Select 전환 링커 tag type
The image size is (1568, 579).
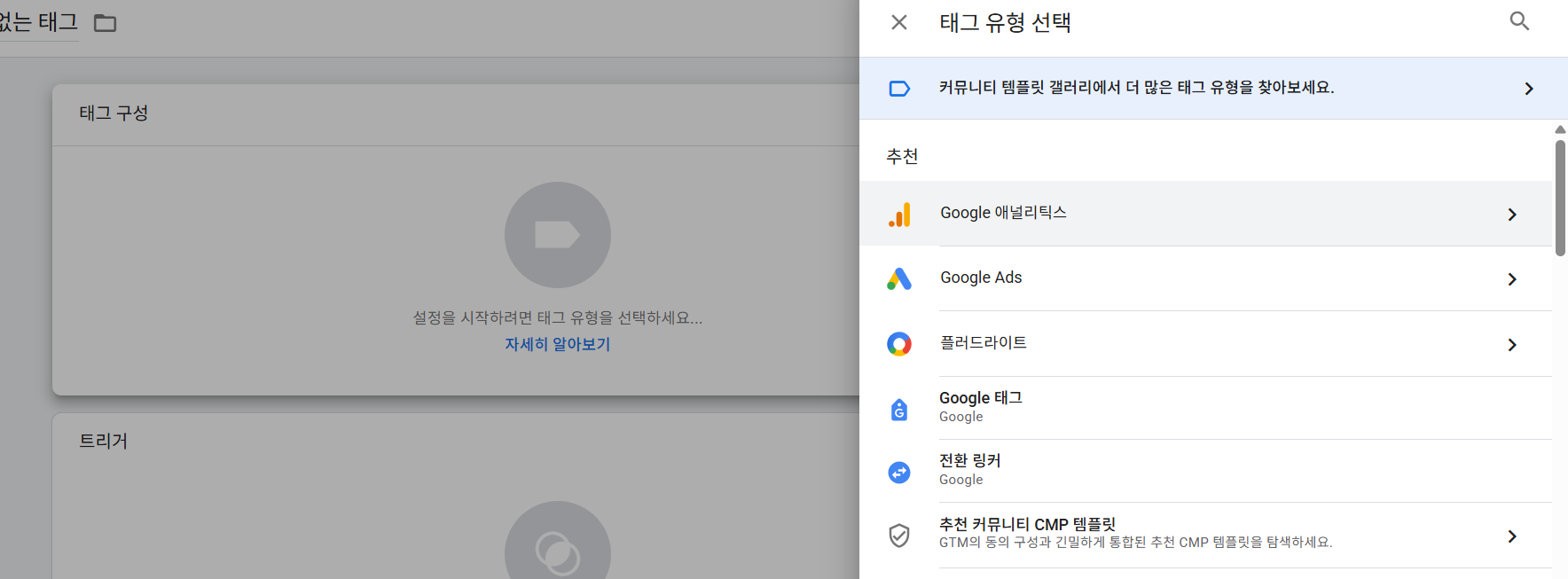coord(1205,471)
